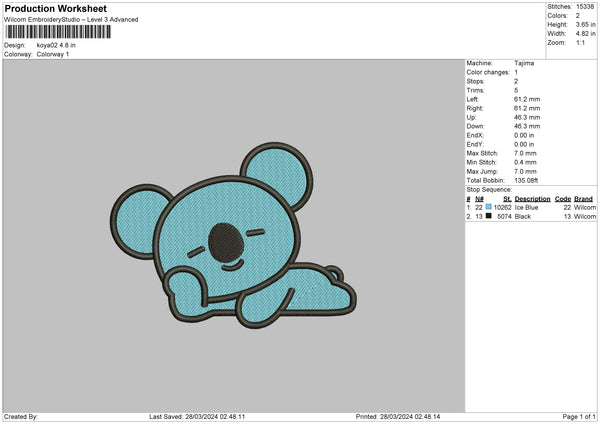
Task: Select the Black thread color swatch
Action: 489,216
